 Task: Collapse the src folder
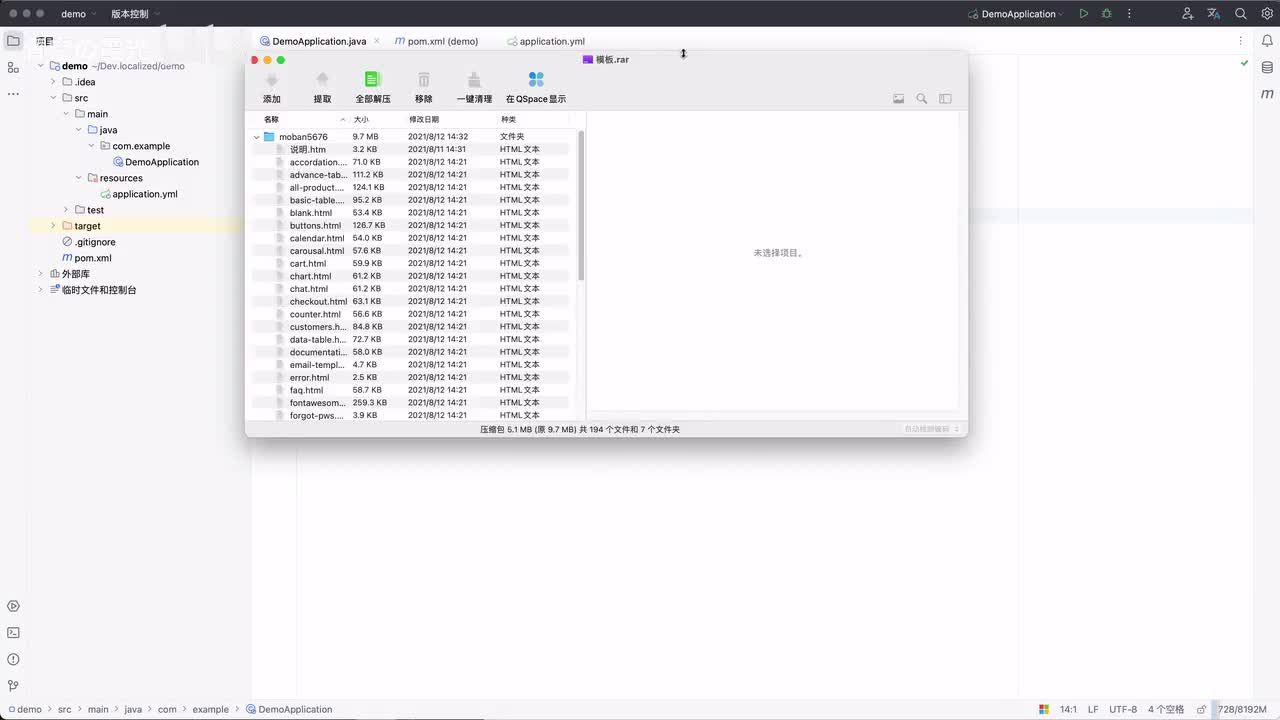click(53, 98)
